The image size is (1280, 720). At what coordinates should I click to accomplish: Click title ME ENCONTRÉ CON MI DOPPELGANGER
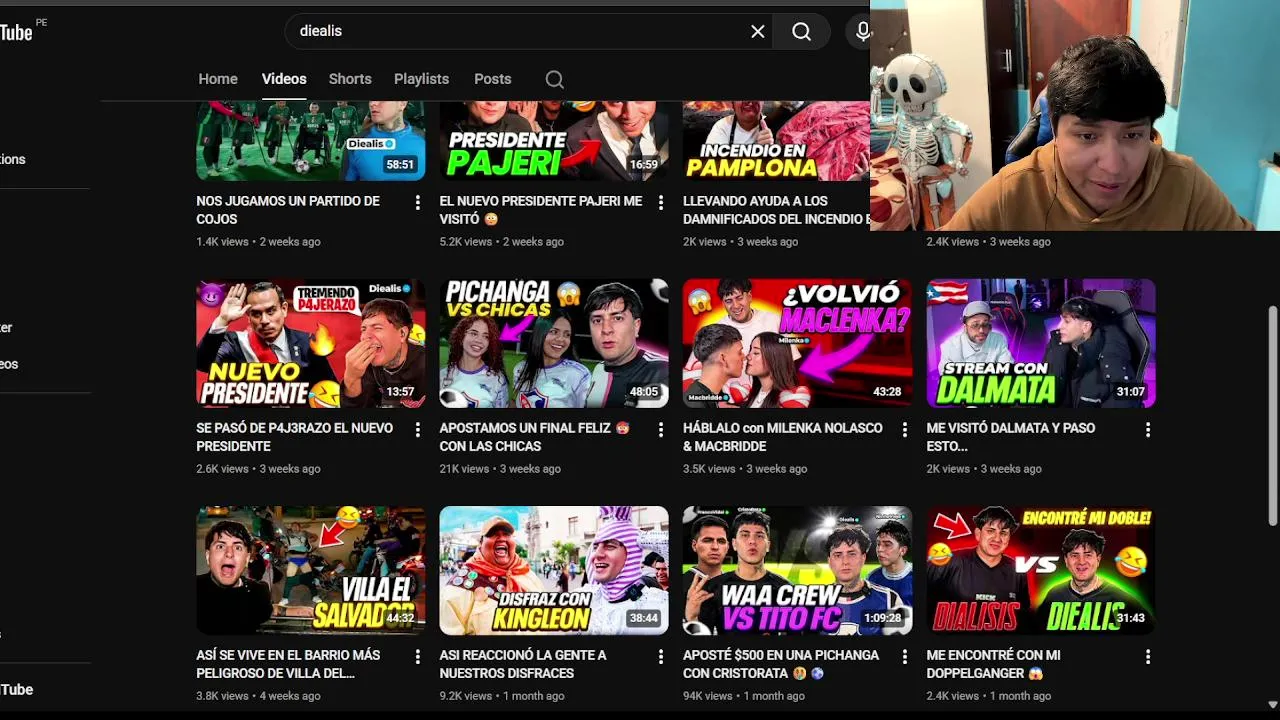[993, 664]
